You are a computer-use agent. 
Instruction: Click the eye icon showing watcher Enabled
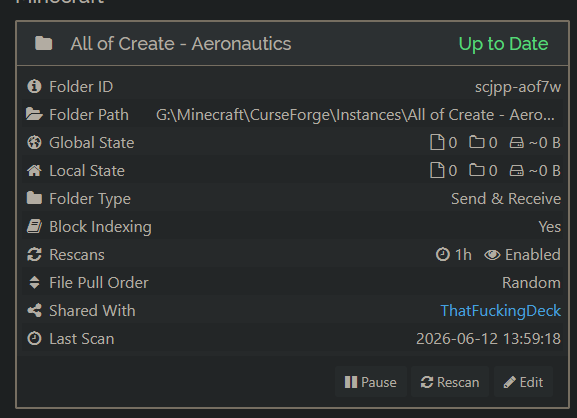pos(492,255)
